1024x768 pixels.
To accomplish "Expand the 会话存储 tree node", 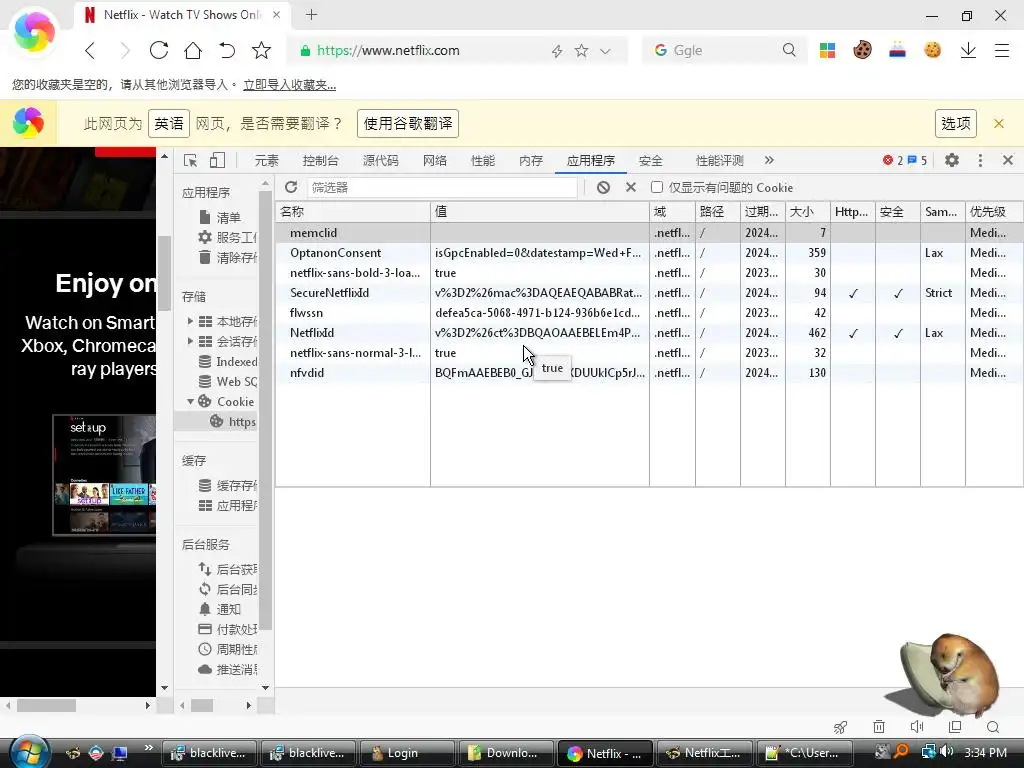I will tap(190, 342).
